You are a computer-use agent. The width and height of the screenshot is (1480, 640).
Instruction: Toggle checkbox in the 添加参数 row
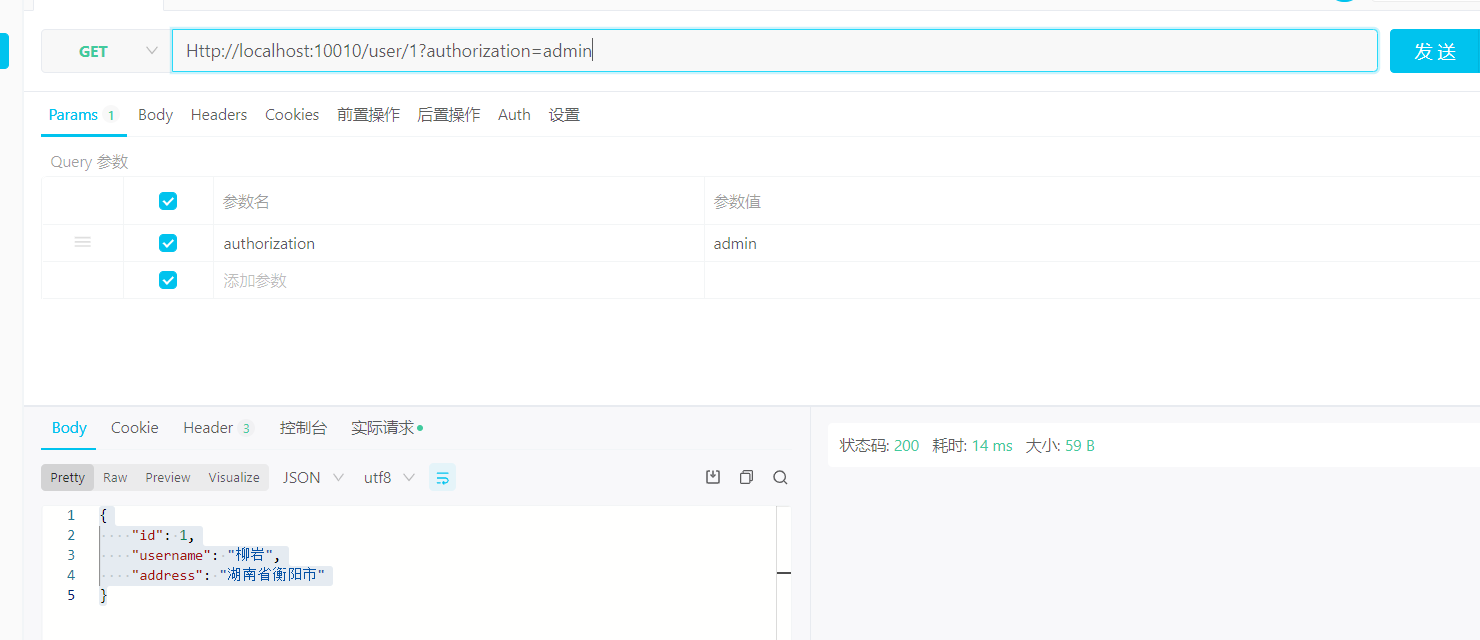[168, 280]
